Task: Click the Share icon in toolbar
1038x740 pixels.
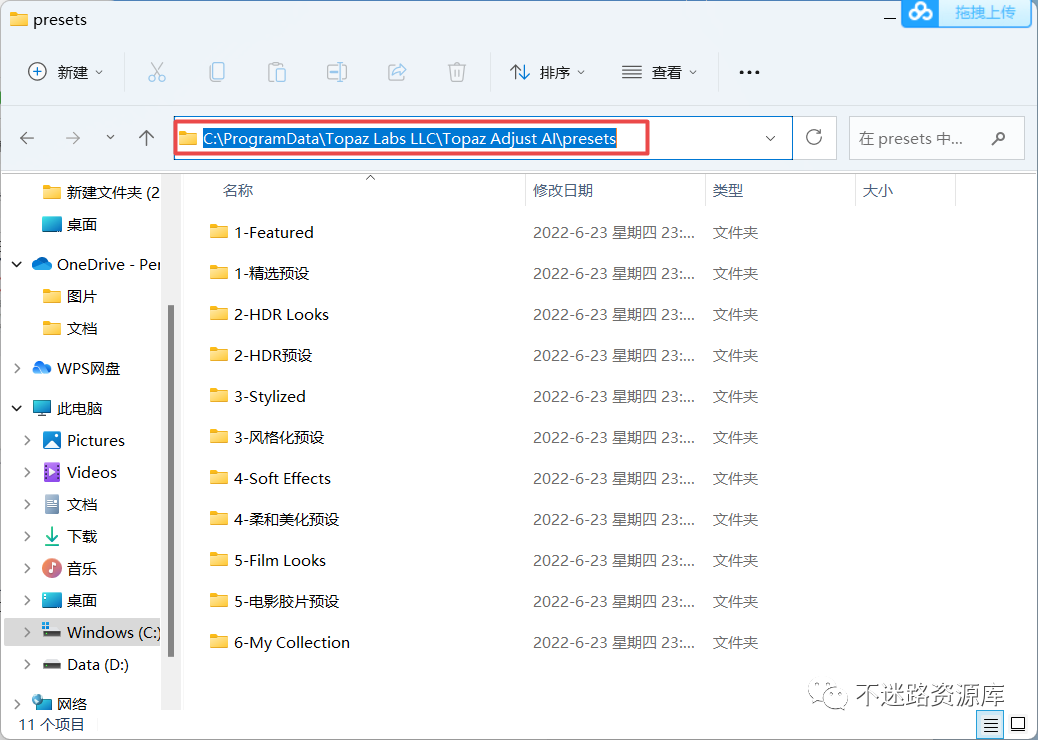Action: coord(397,72)
